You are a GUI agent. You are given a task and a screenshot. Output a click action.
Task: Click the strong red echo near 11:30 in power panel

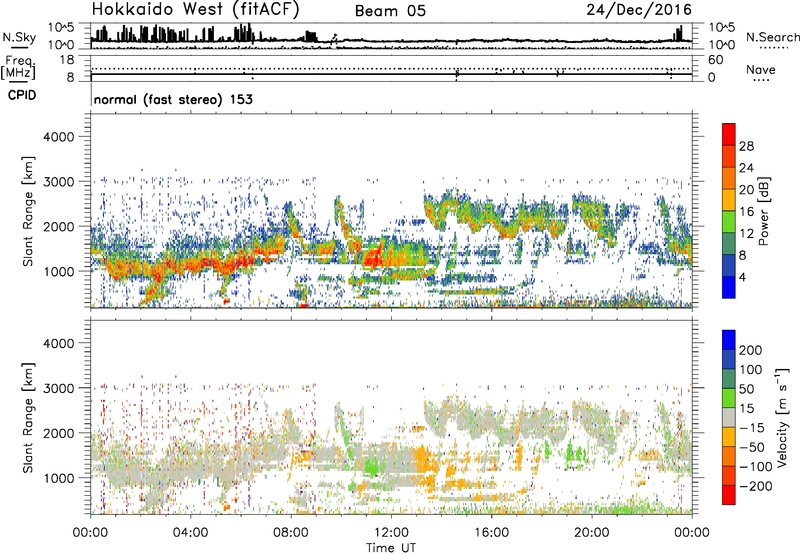[x=373, y=256]
